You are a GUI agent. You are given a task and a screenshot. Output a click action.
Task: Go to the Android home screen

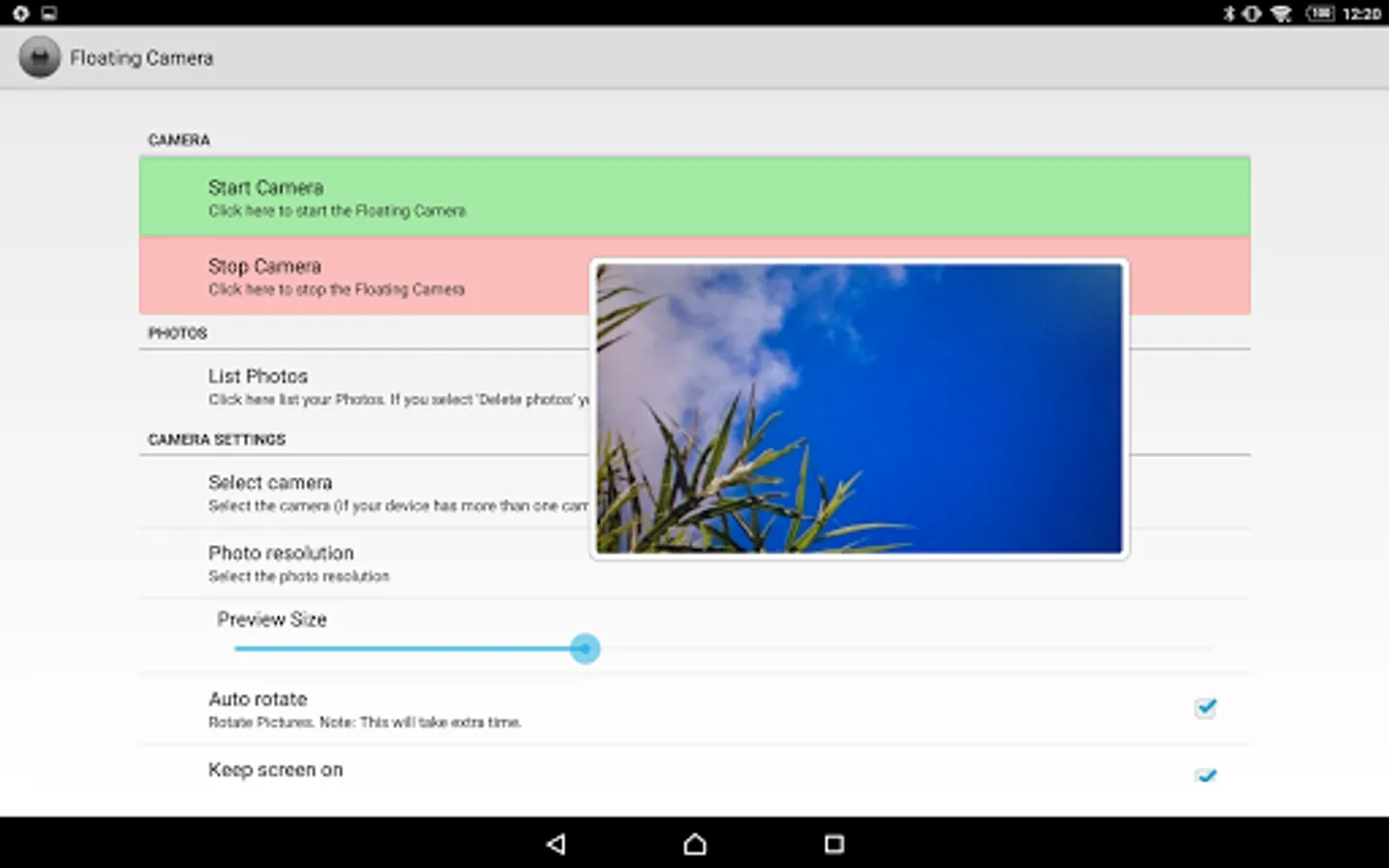[x=694, y=844]
